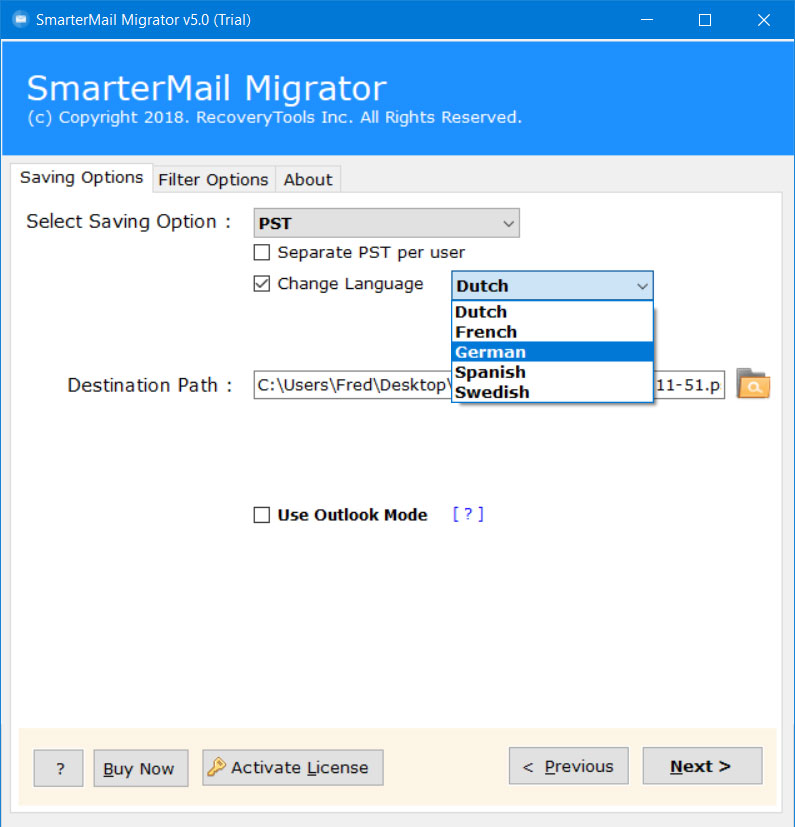Click the question mark help button
Viewport: 795px width, 827px height.
(x=59, y=768)
